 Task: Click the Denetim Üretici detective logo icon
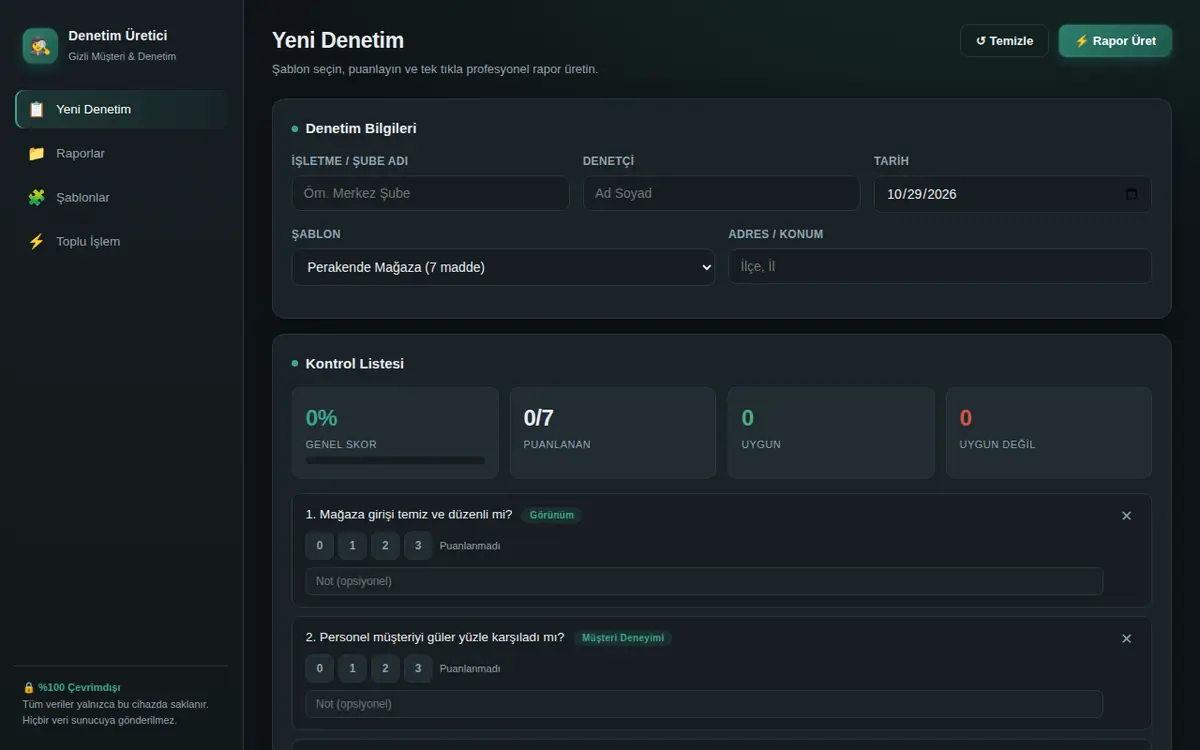pos(40,45)
